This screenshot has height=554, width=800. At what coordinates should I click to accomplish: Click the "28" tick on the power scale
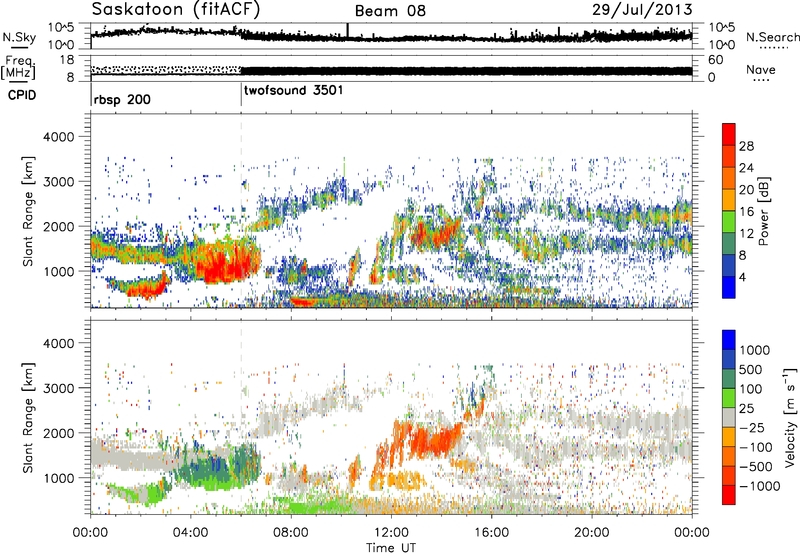click(746, 146)
